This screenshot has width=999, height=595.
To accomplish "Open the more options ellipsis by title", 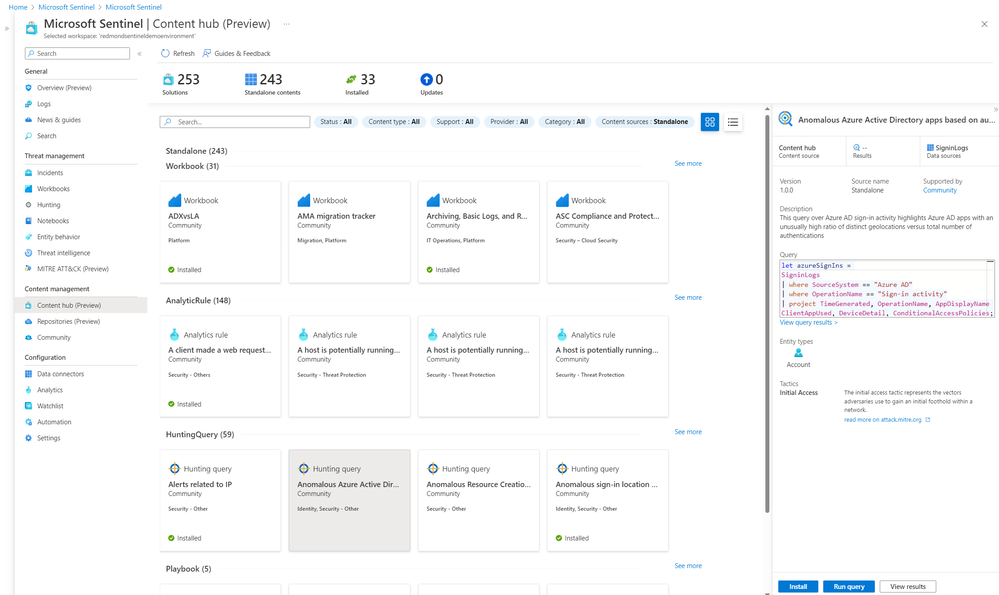I will 287,24.
